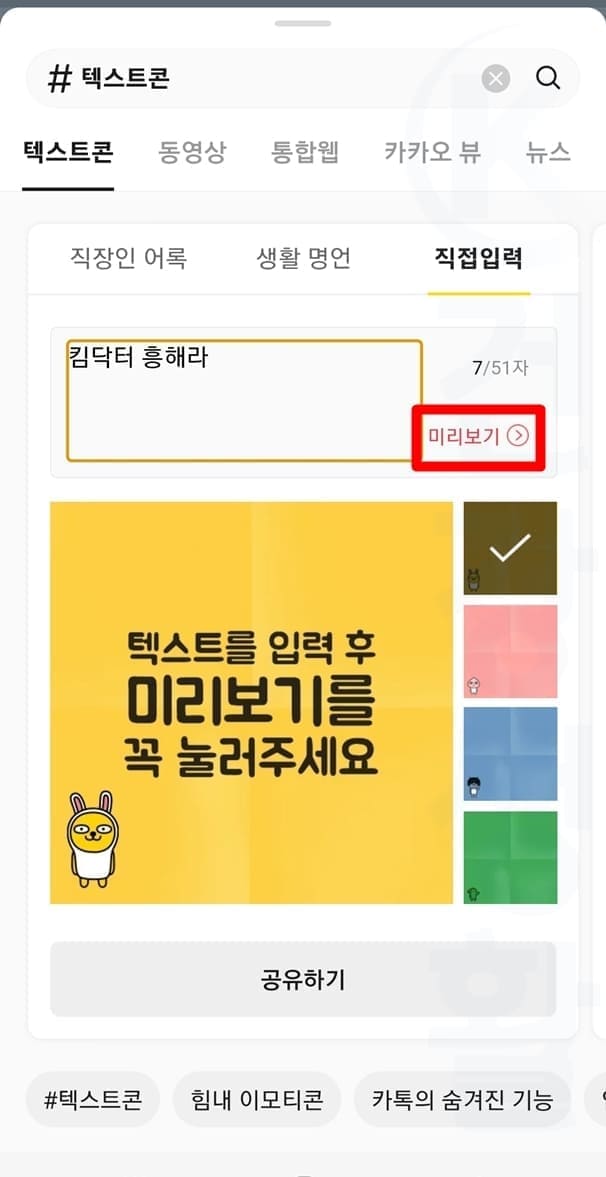Image resolution: width=606 pixels, height=1177 pixels.
Task: Choose the blue background theme
Action: click(510, 754)
